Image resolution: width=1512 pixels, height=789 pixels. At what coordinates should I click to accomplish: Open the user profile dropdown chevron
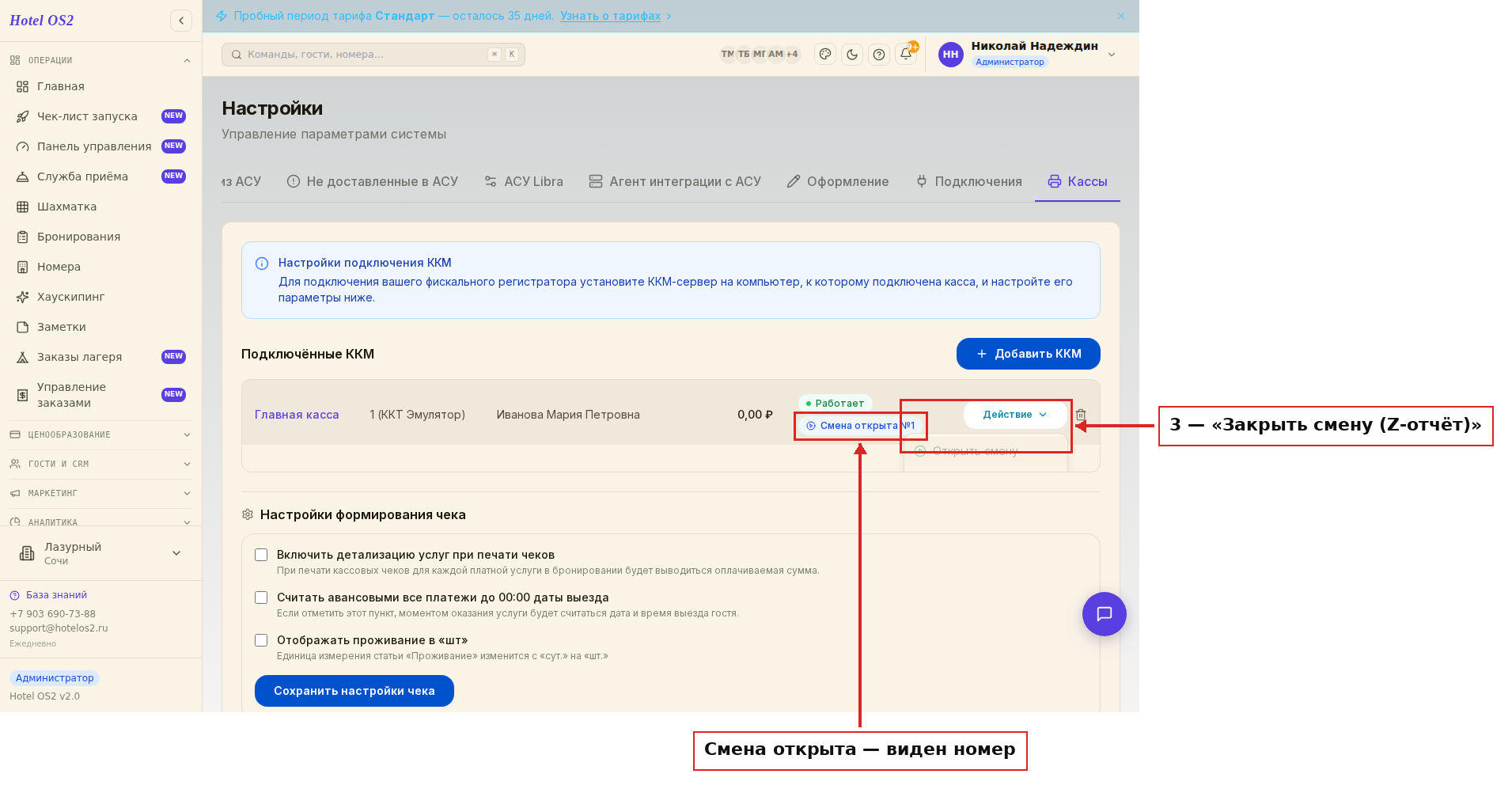pos(1112,55)
